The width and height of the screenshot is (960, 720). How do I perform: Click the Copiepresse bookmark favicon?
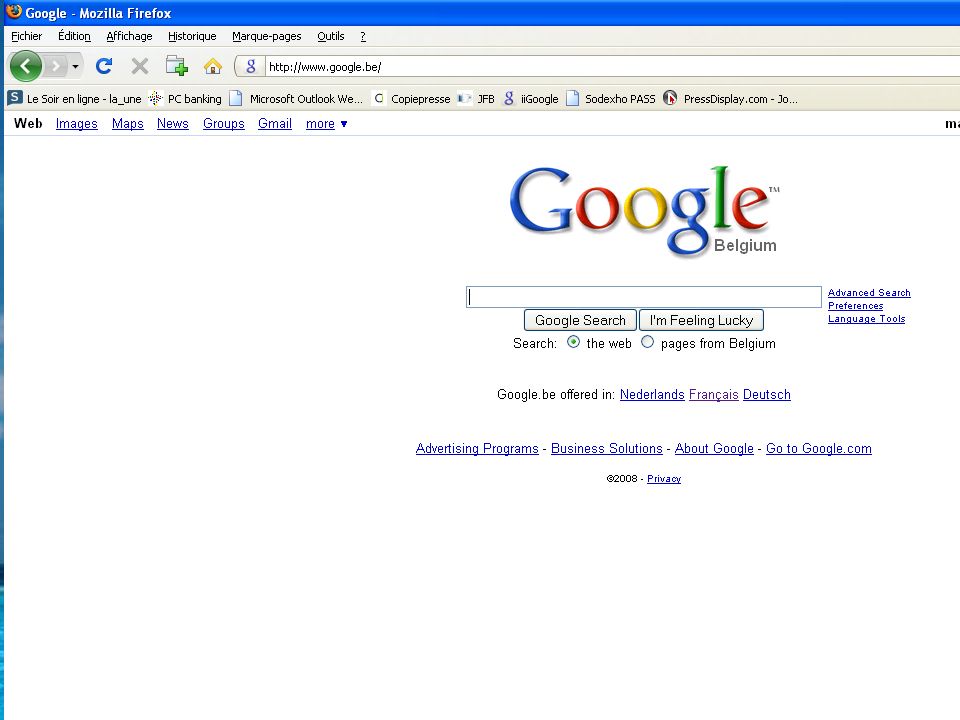pyautogui.click(x=379, y=98)
